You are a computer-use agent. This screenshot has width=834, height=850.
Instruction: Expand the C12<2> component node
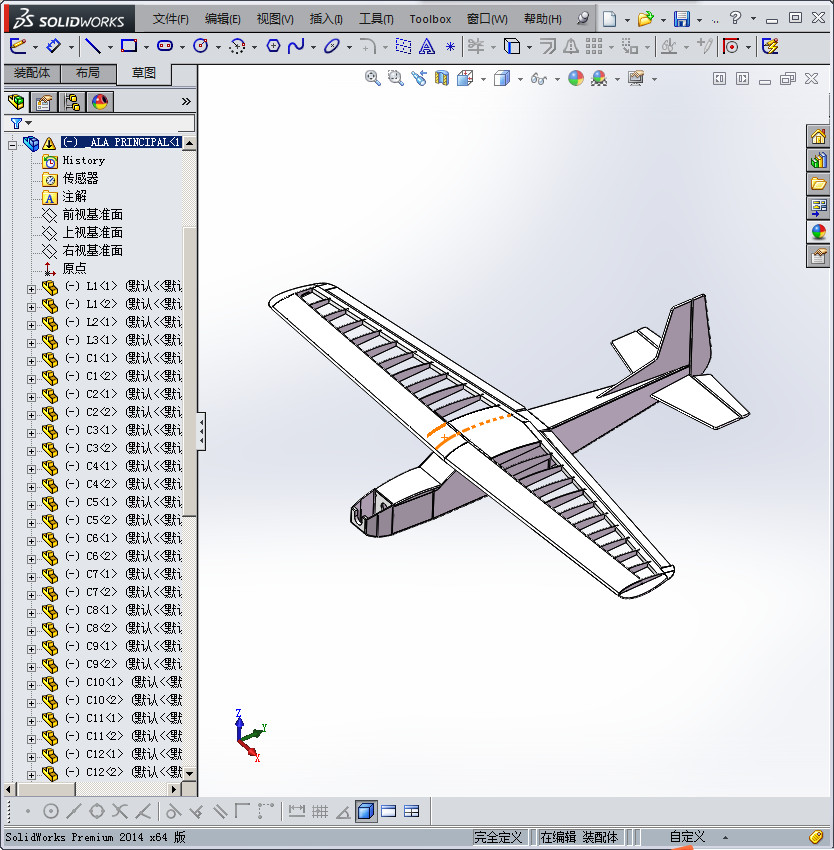point(31,775)
